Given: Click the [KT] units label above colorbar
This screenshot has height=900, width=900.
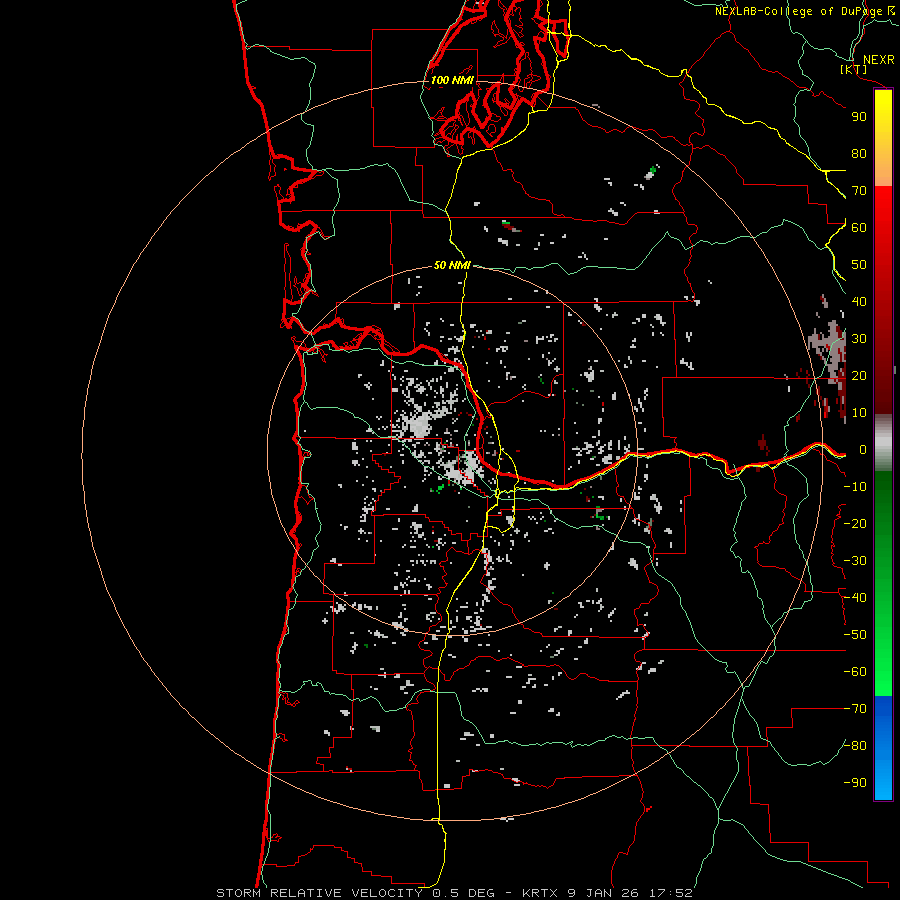Looking at the screenshot, I should 854,69.
